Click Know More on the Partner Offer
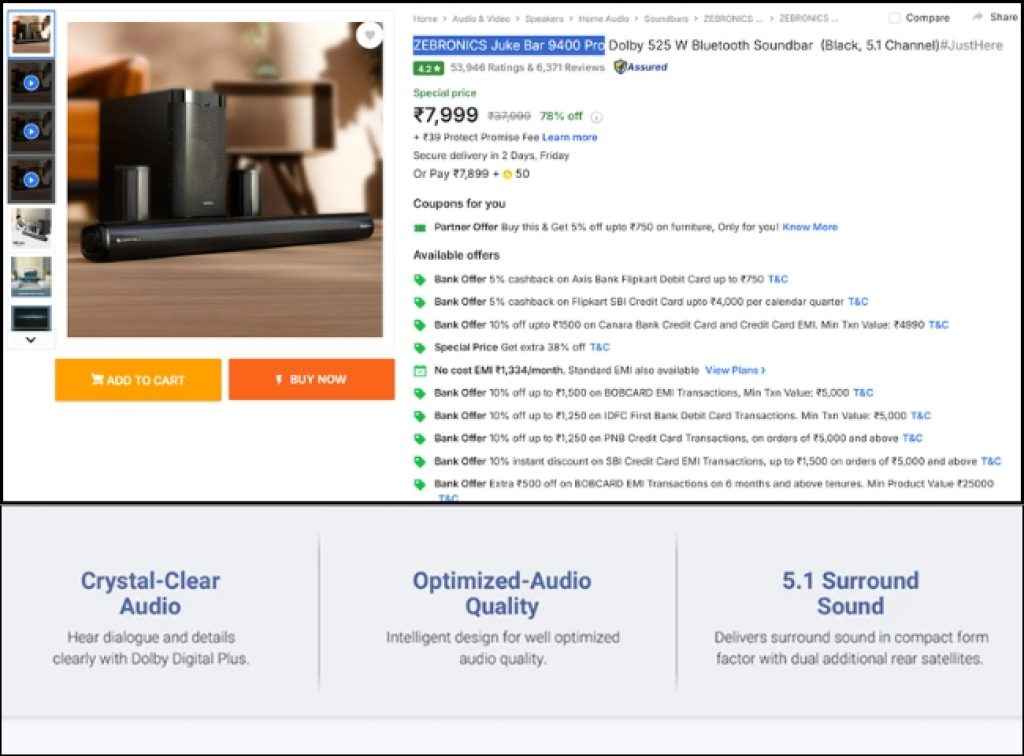 810,227
